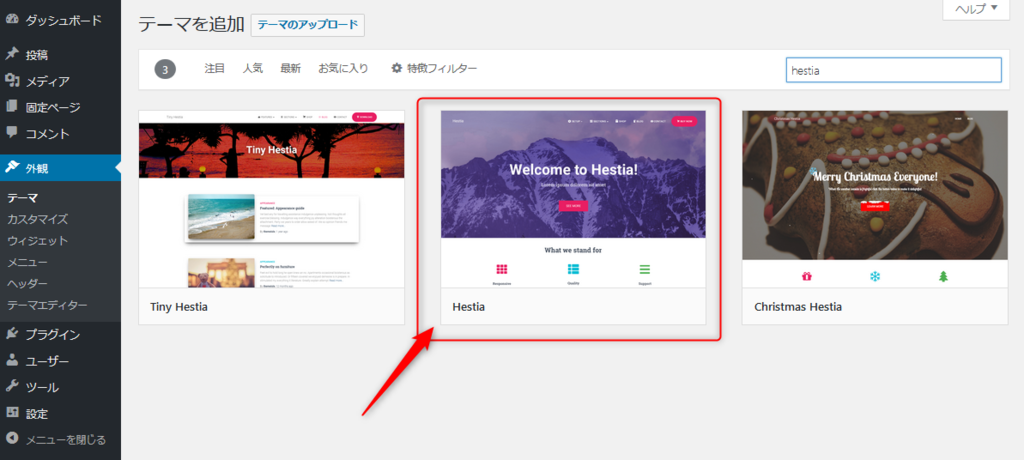Select the Christmas Hestia theme thumbnail
This screenshot has width=1024, height=460.
(x=875, y=199)
